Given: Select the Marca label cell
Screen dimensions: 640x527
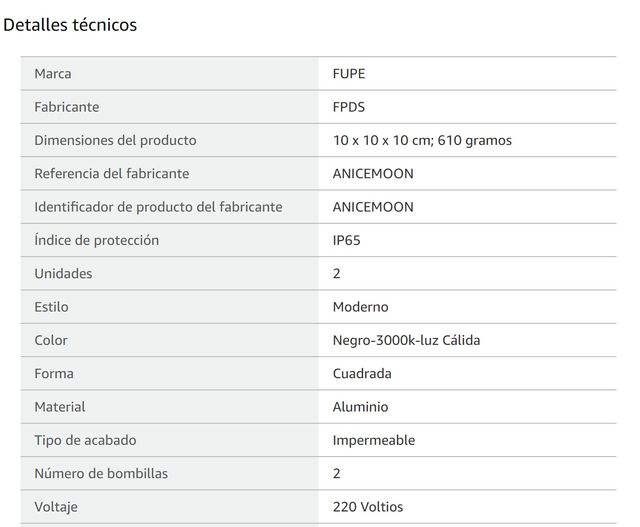Looking at the screenshot, I should [x=169, y=74].
